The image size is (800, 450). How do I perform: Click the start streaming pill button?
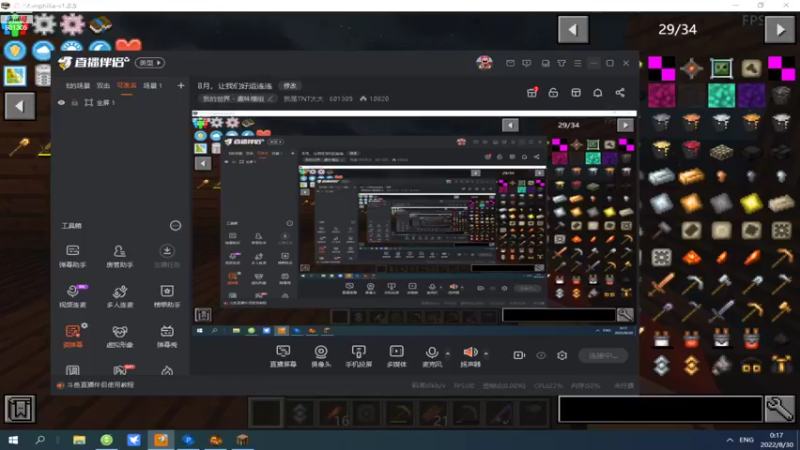pos(603,355)
